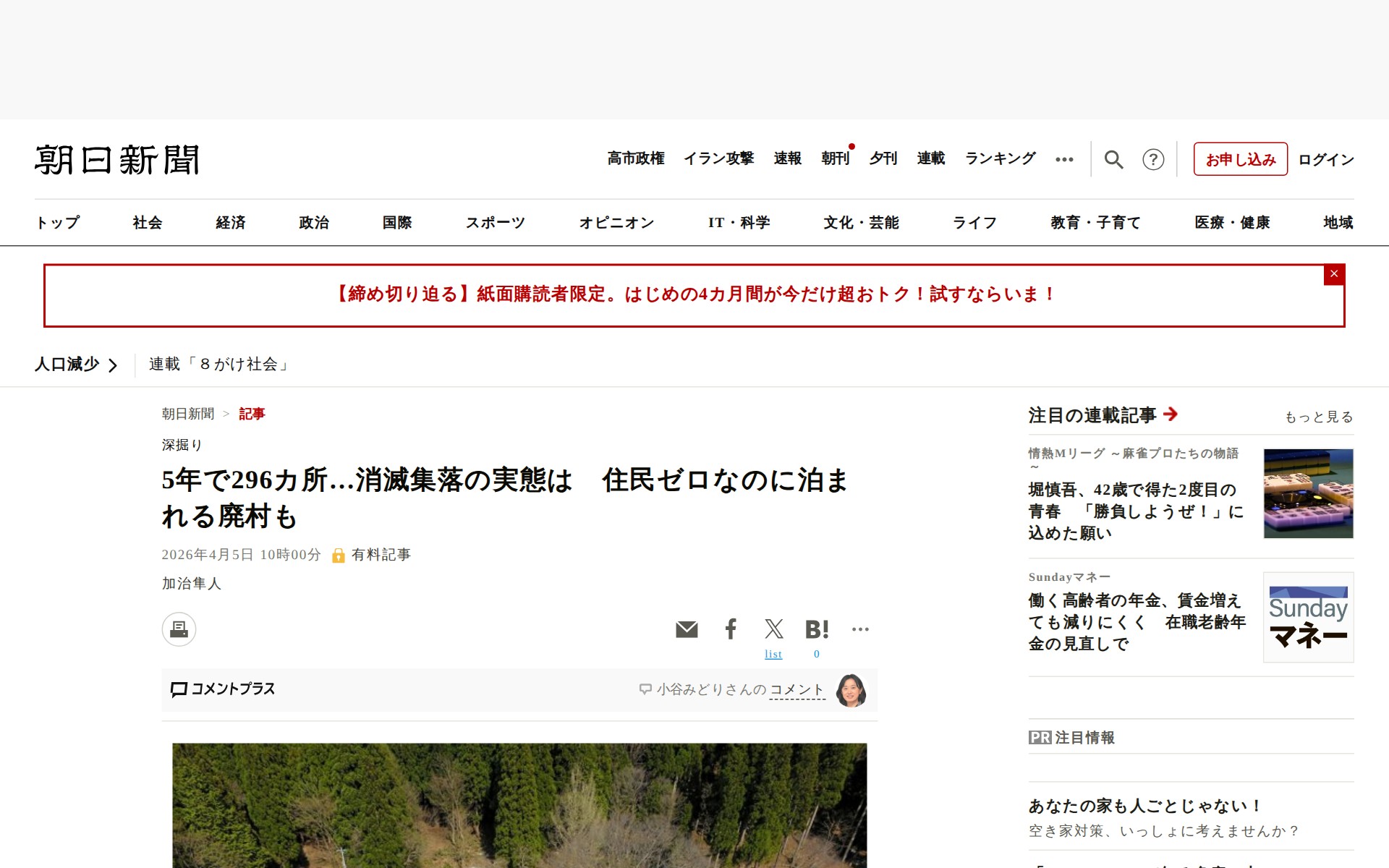Bookmark article with Hatena B! icon
Screen dimensions: 1389x868
point(817,629)
